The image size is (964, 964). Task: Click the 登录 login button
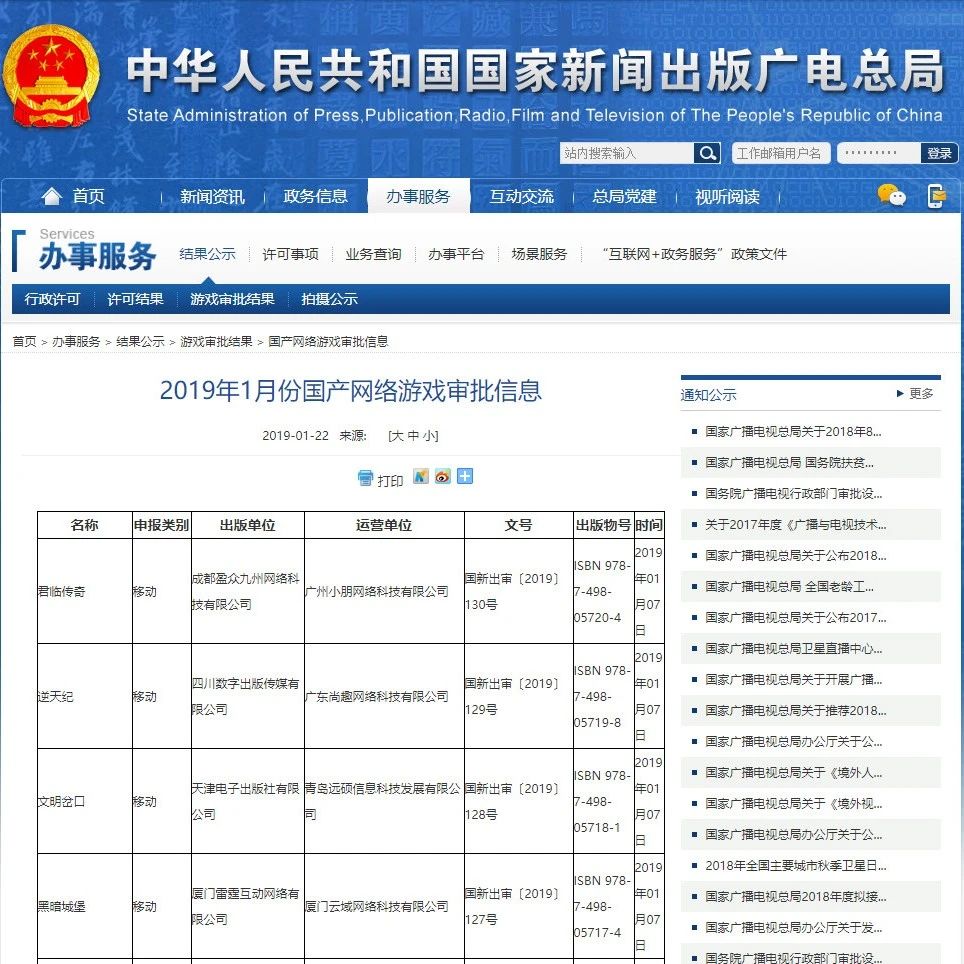coord(939,152)
